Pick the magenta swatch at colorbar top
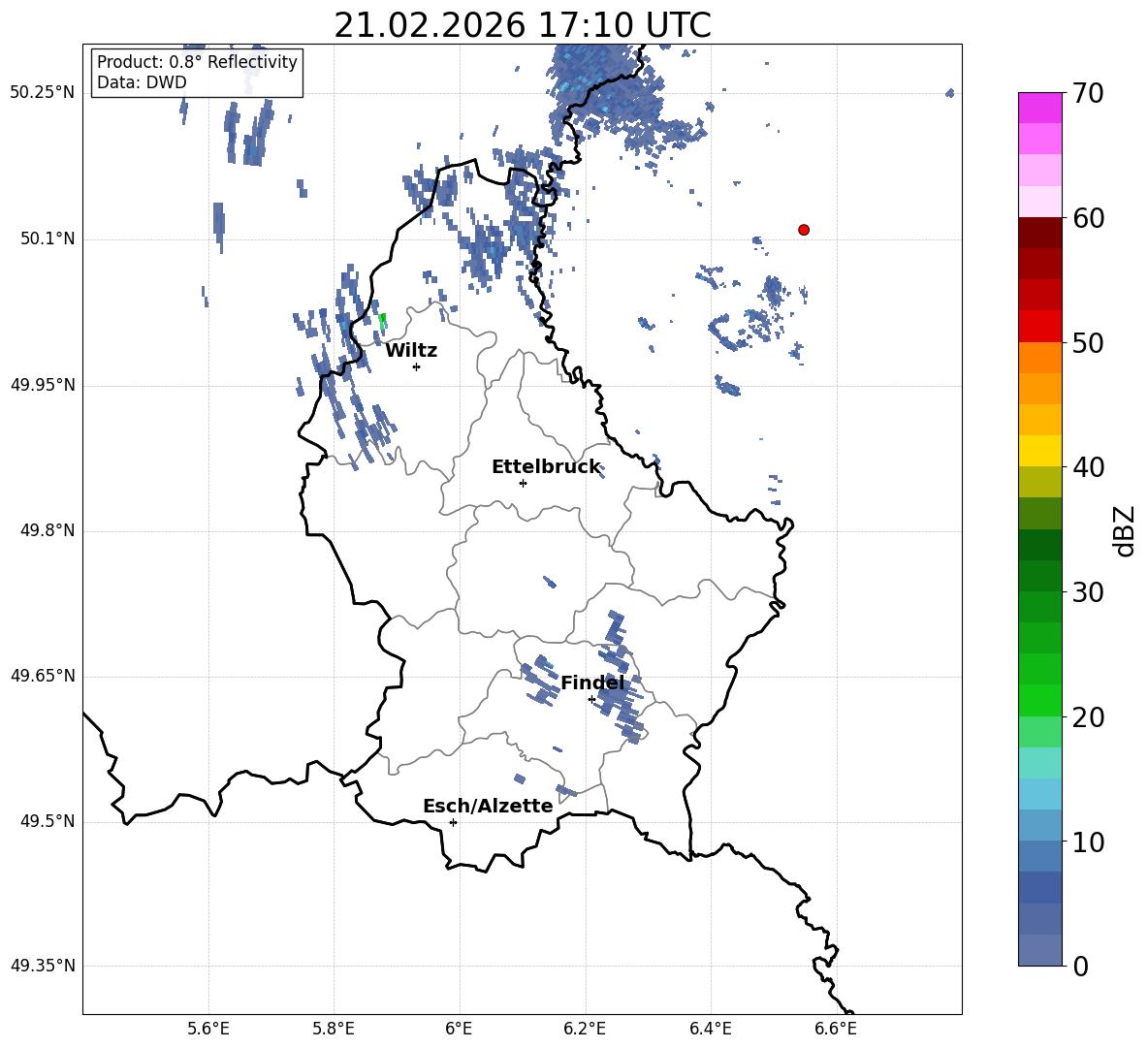 [x=1039, y=108]
